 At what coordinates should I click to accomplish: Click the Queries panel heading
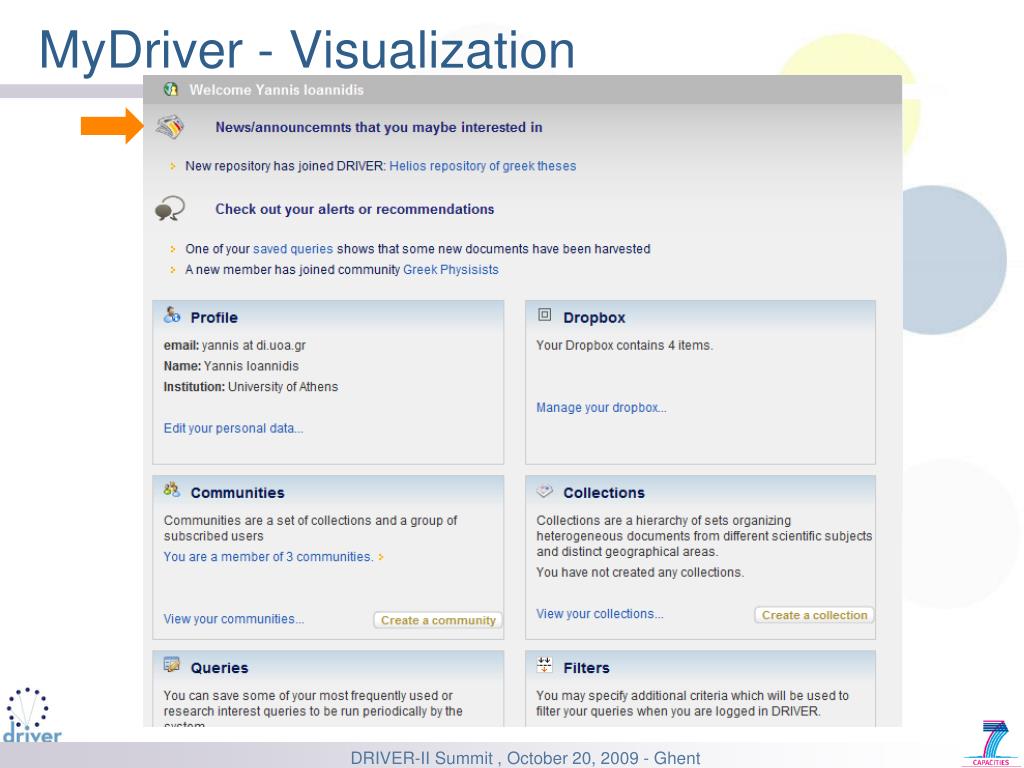click(219, 668)
